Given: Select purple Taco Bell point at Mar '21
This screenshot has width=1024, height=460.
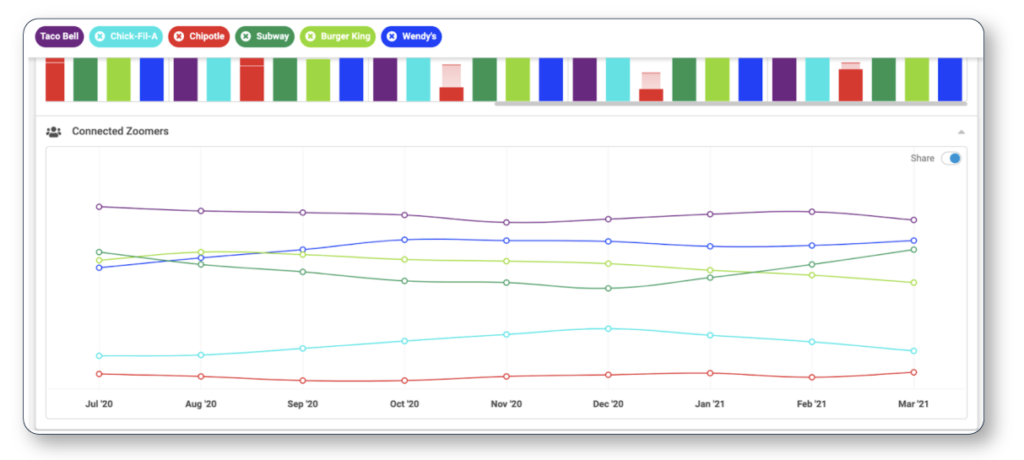Looking at the screenshot, I should click(x=914, y=220).
